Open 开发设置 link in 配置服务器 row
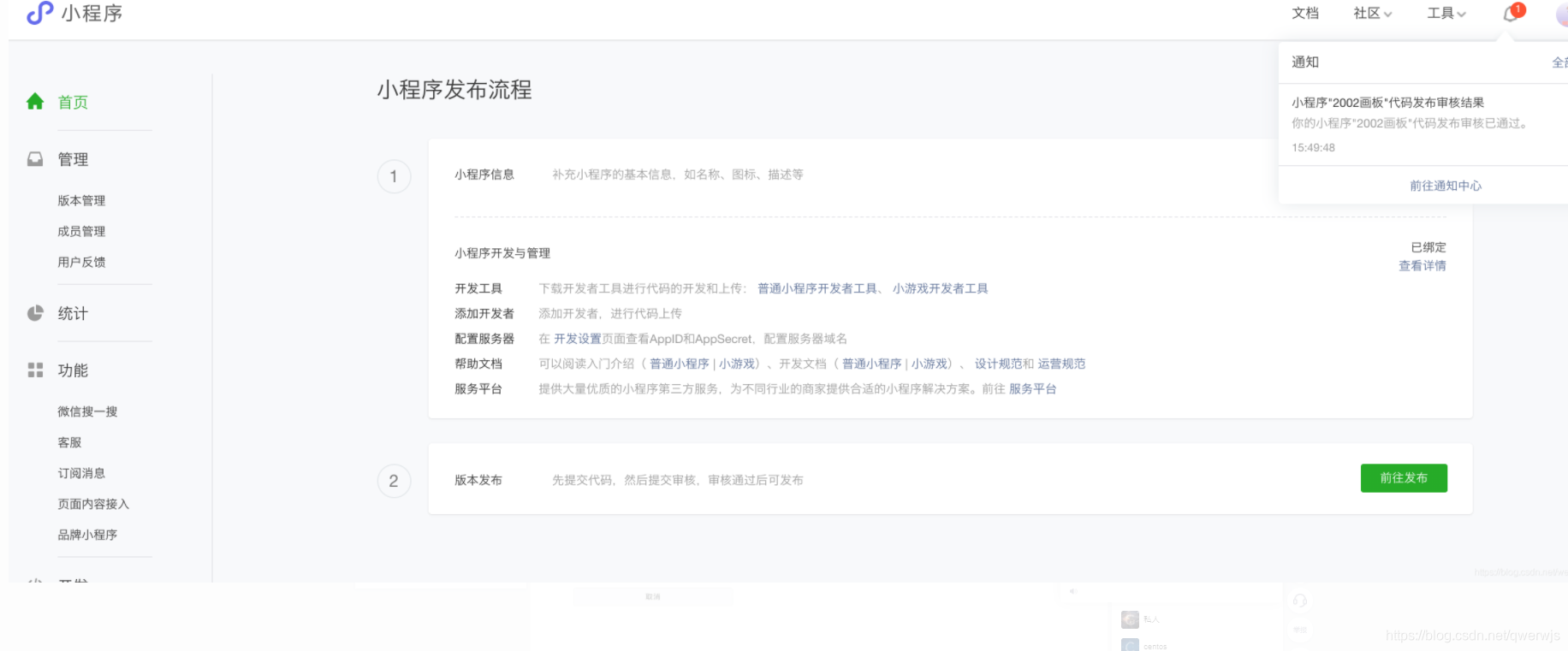This screenshot has height=651, width=1568. click(578, 339)
